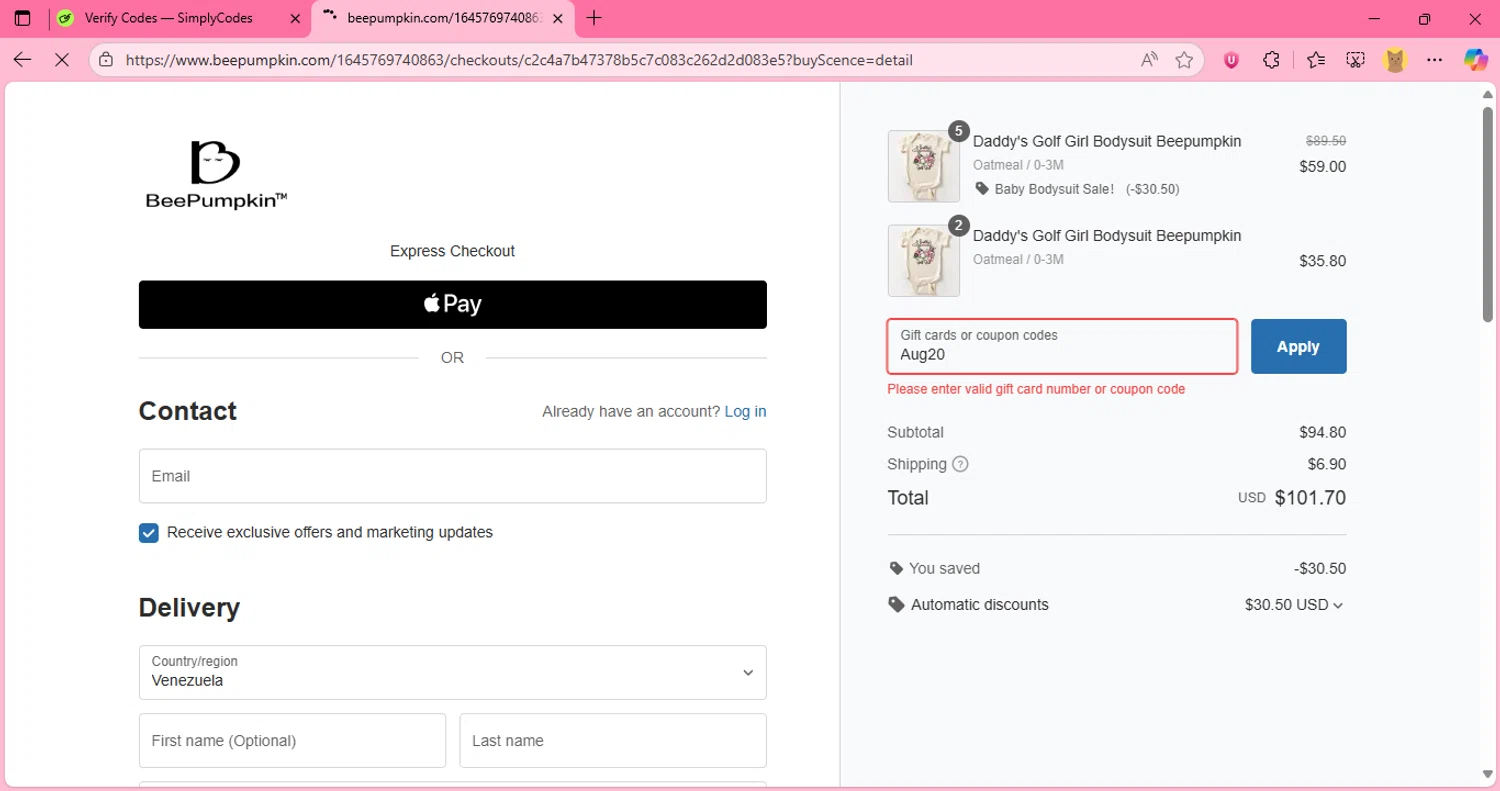Image resolution: width=1500 pixels, height=791 pixels.
Task: Click the Email input field
Action: point(453,476)
